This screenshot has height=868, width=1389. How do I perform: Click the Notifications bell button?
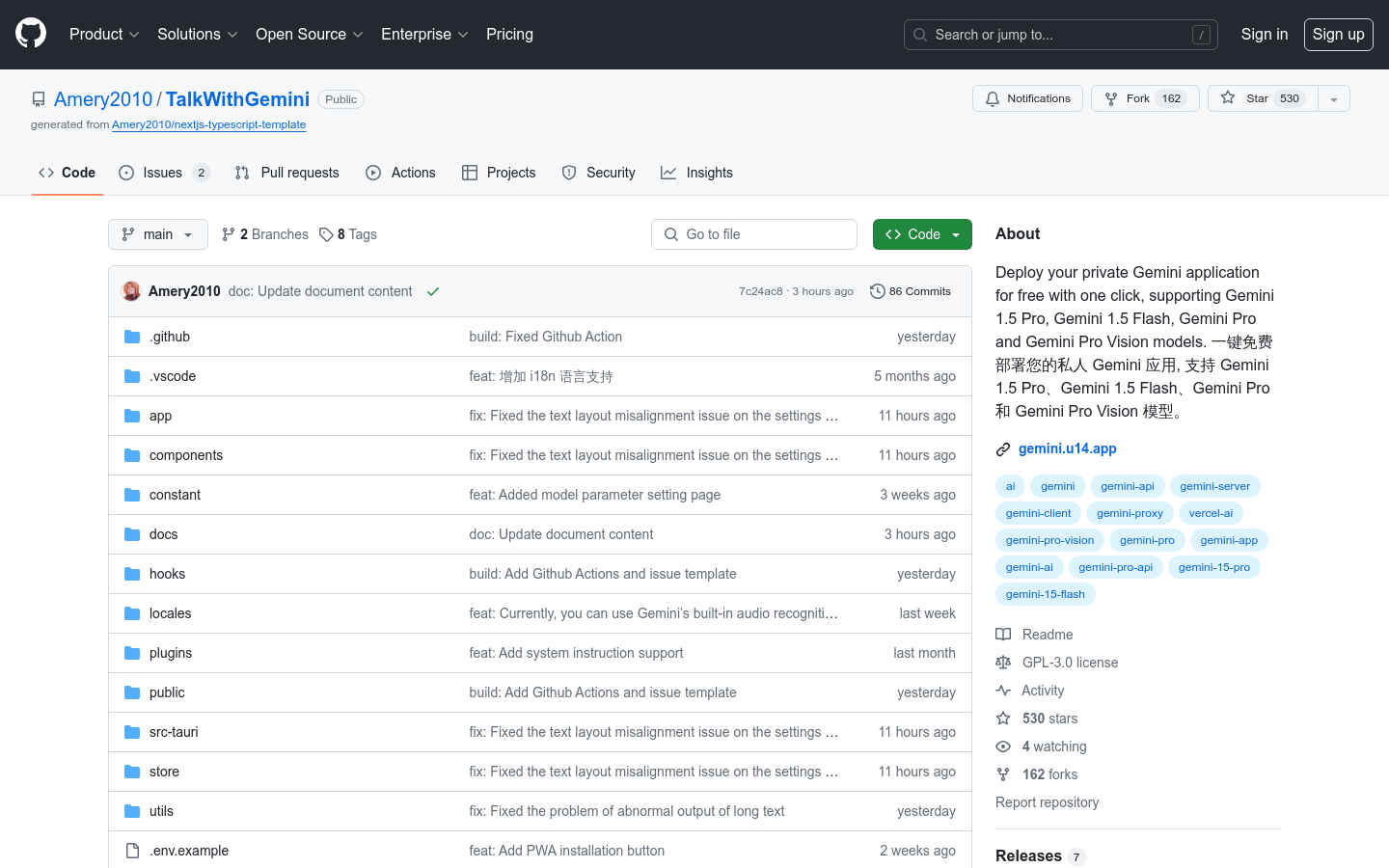pos(1027,98)
